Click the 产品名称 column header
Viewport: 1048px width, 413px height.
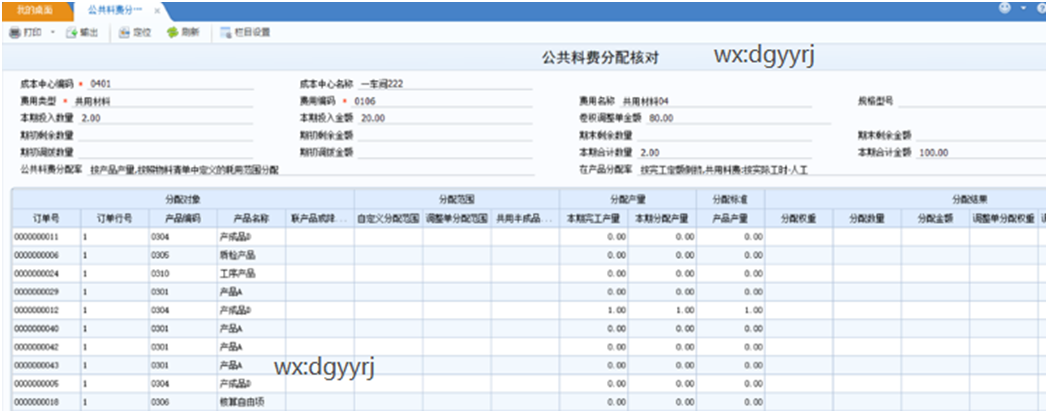[251, 219]
